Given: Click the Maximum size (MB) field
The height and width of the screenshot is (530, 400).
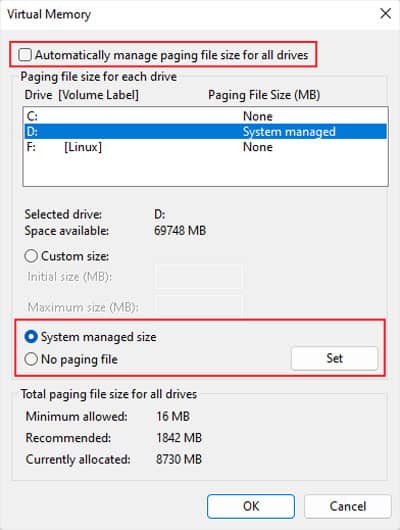Looking at the screenshot, I should (199, 307).
